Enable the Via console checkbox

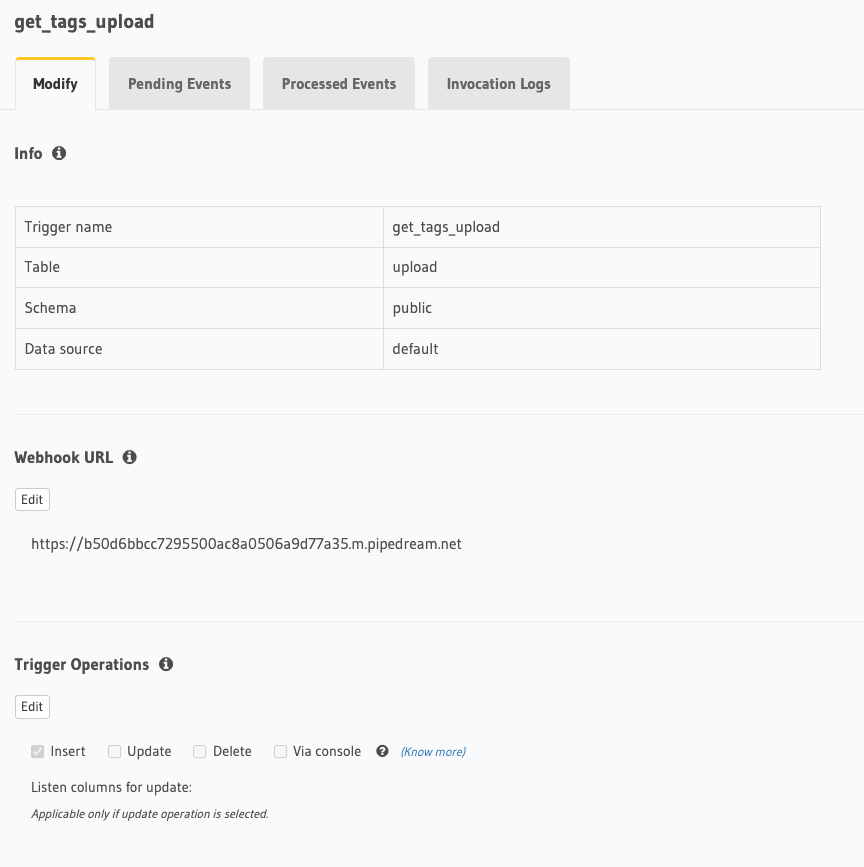281,751
